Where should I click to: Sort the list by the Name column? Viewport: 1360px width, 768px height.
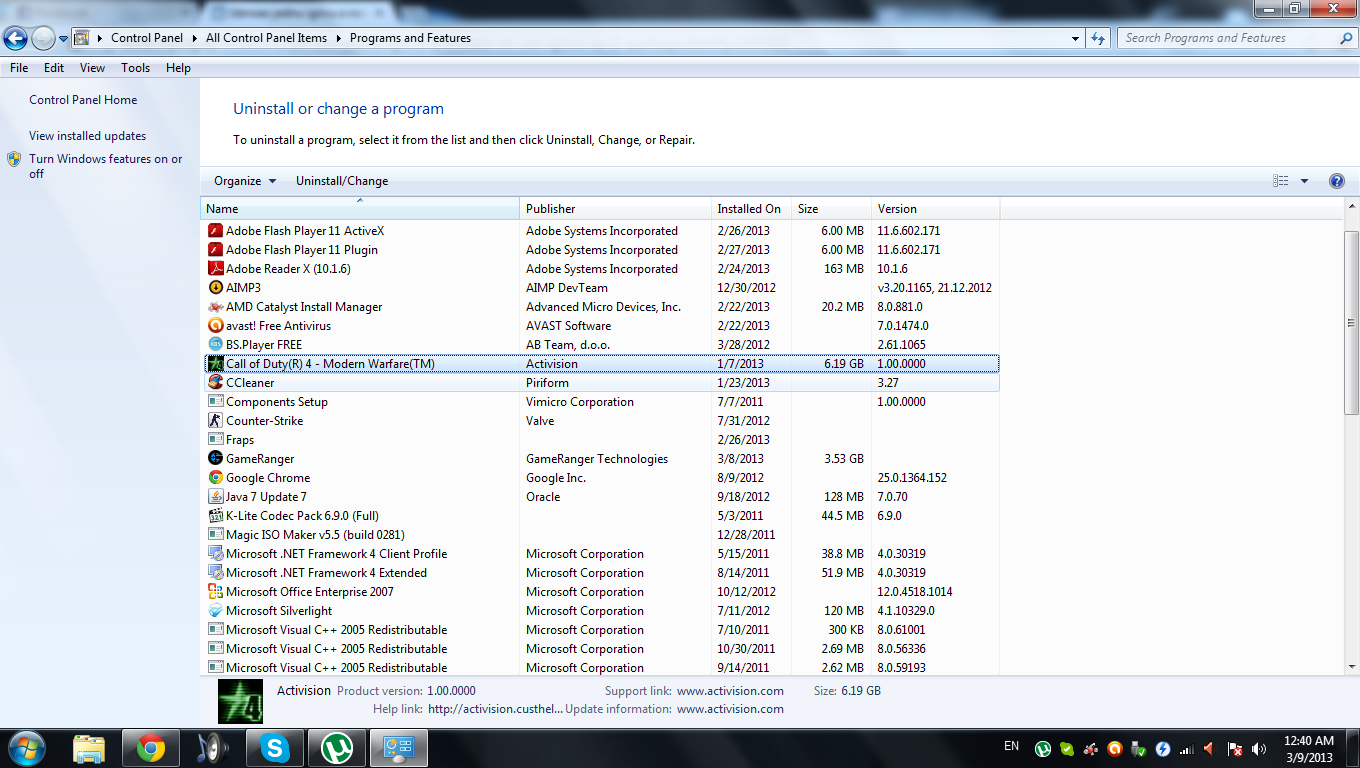point(360,209)
